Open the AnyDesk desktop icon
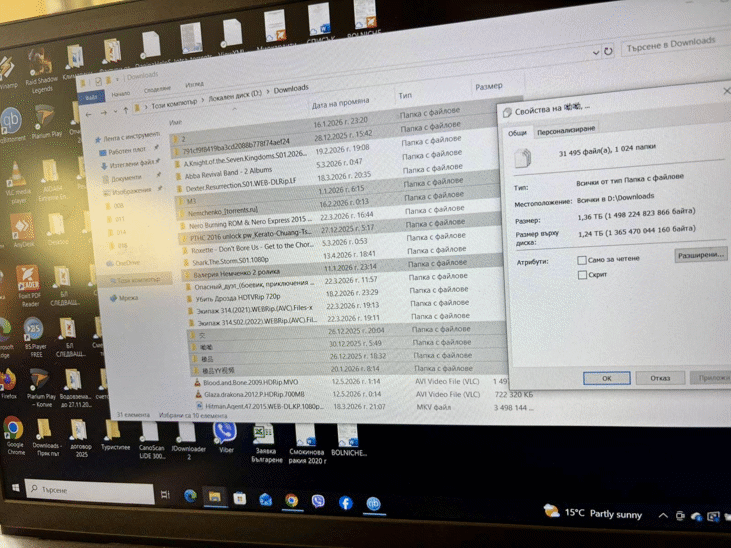 21,229
